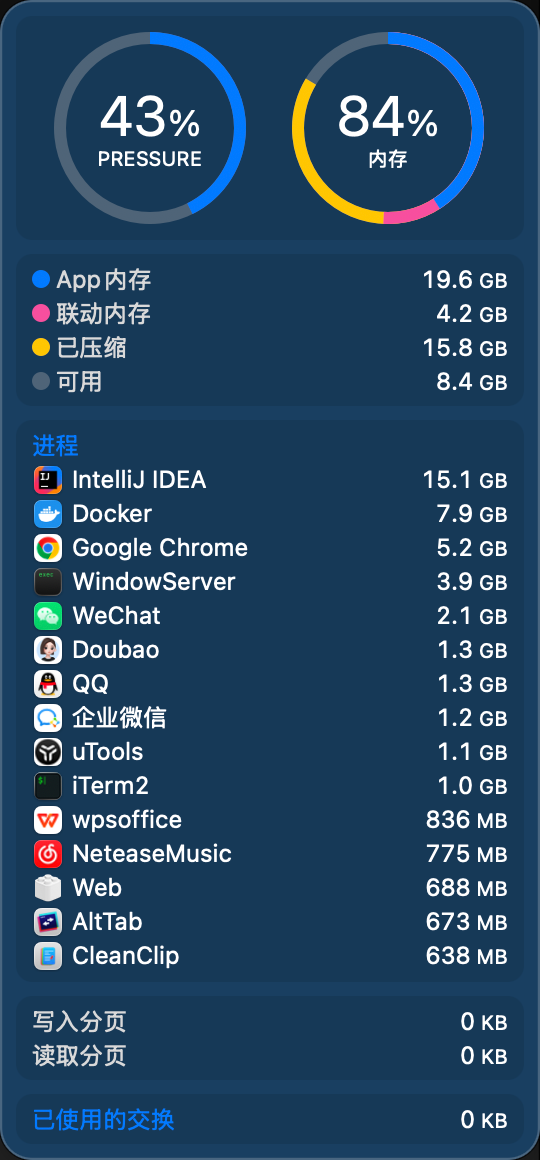Click the blue App内存 legend dot

41,280
